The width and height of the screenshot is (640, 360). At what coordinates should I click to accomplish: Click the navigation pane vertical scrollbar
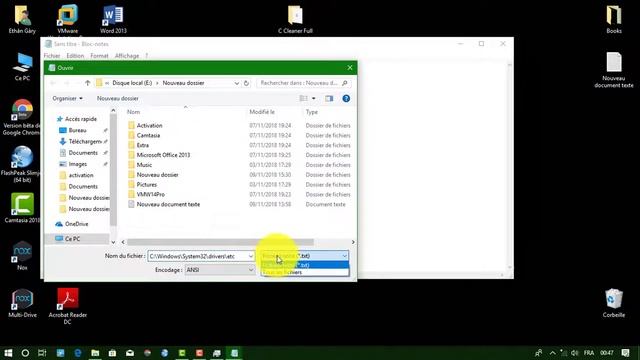pos(113,171)
